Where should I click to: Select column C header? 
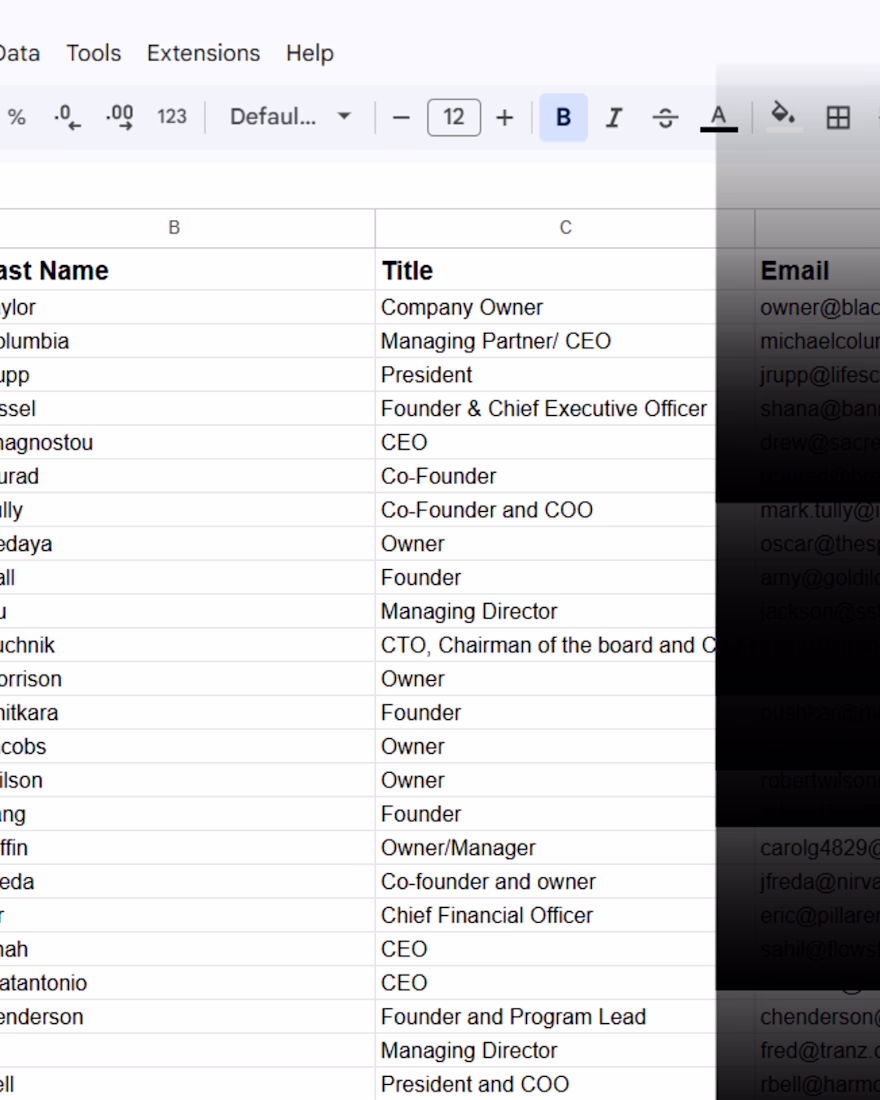pyautogui.click(x=565, y=228)
